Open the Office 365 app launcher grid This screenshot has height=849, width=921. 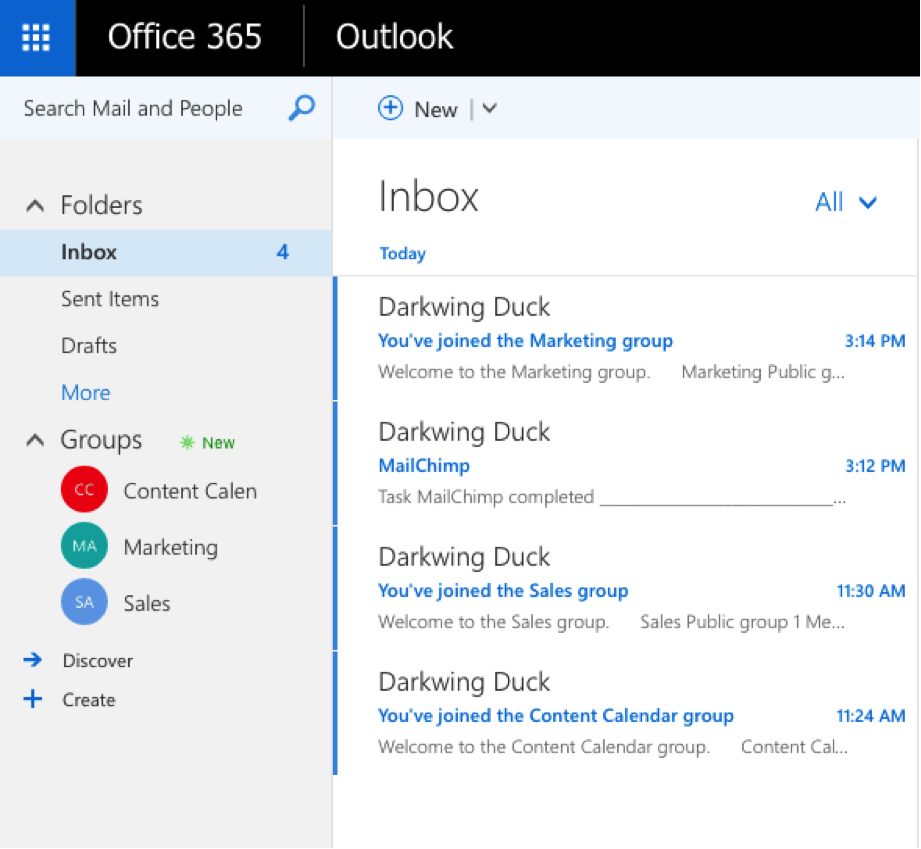(36, 38)
